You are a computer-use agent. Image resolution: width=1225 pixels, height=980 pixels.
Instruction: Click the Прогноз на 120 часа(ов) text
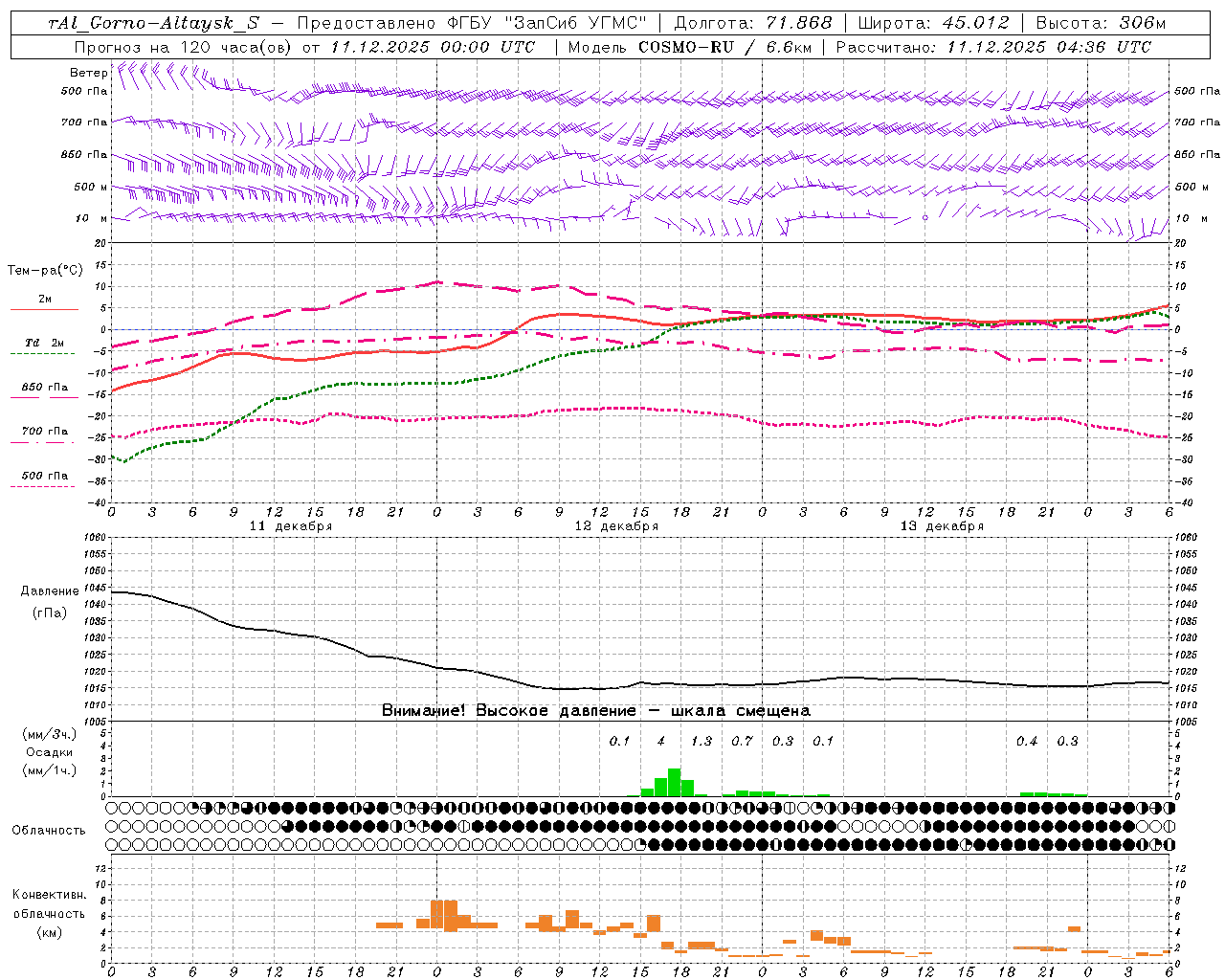[x=182, y=47]
